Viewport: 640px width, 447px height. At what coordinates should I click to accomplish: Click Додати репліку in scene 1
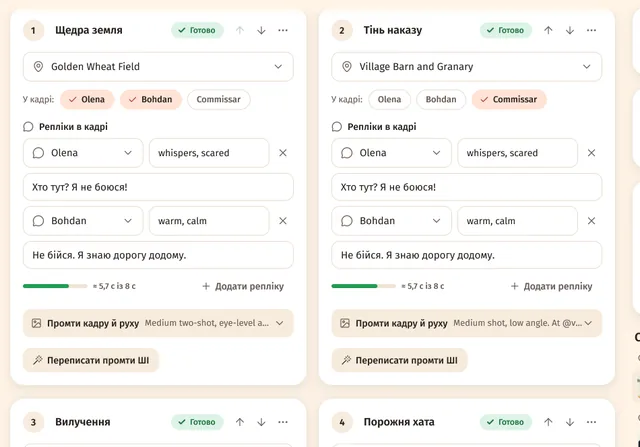coord(243,286)
